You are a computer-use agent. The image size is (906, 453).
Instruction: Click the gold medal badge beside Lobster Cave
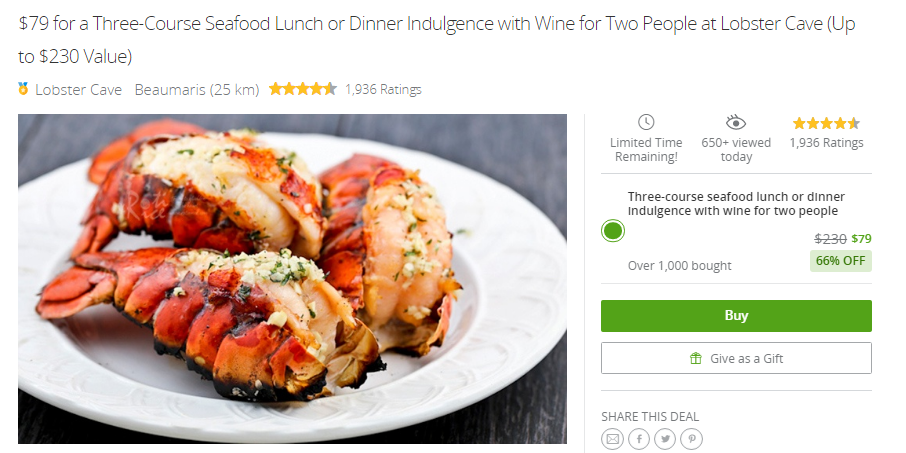tap(23, 89)
